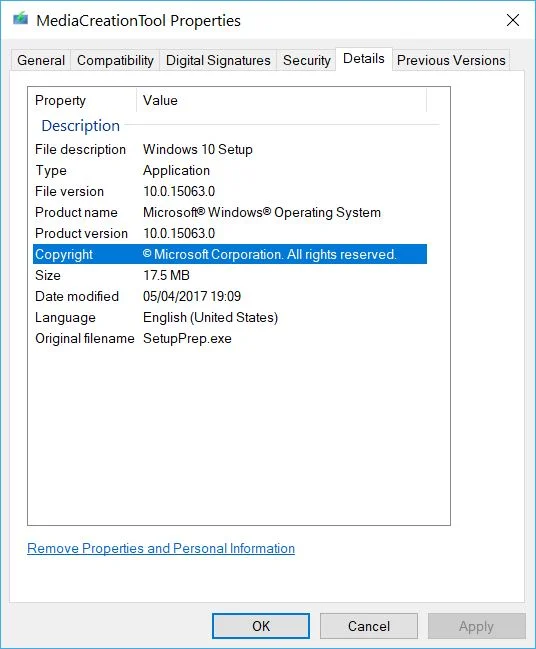Click the 'Application' value
Screen dimensions: 536x649
click(x=176, y=171)
